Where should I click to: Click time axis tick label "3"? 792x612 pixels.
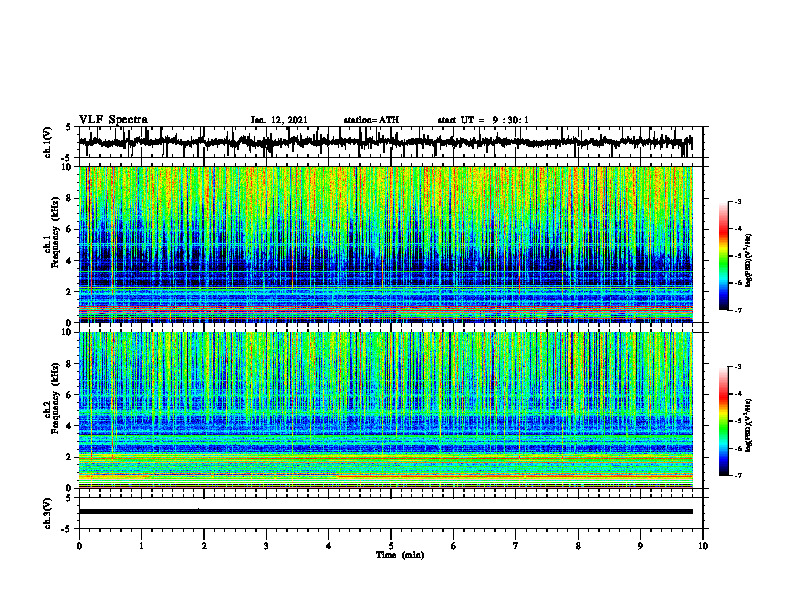267,546
